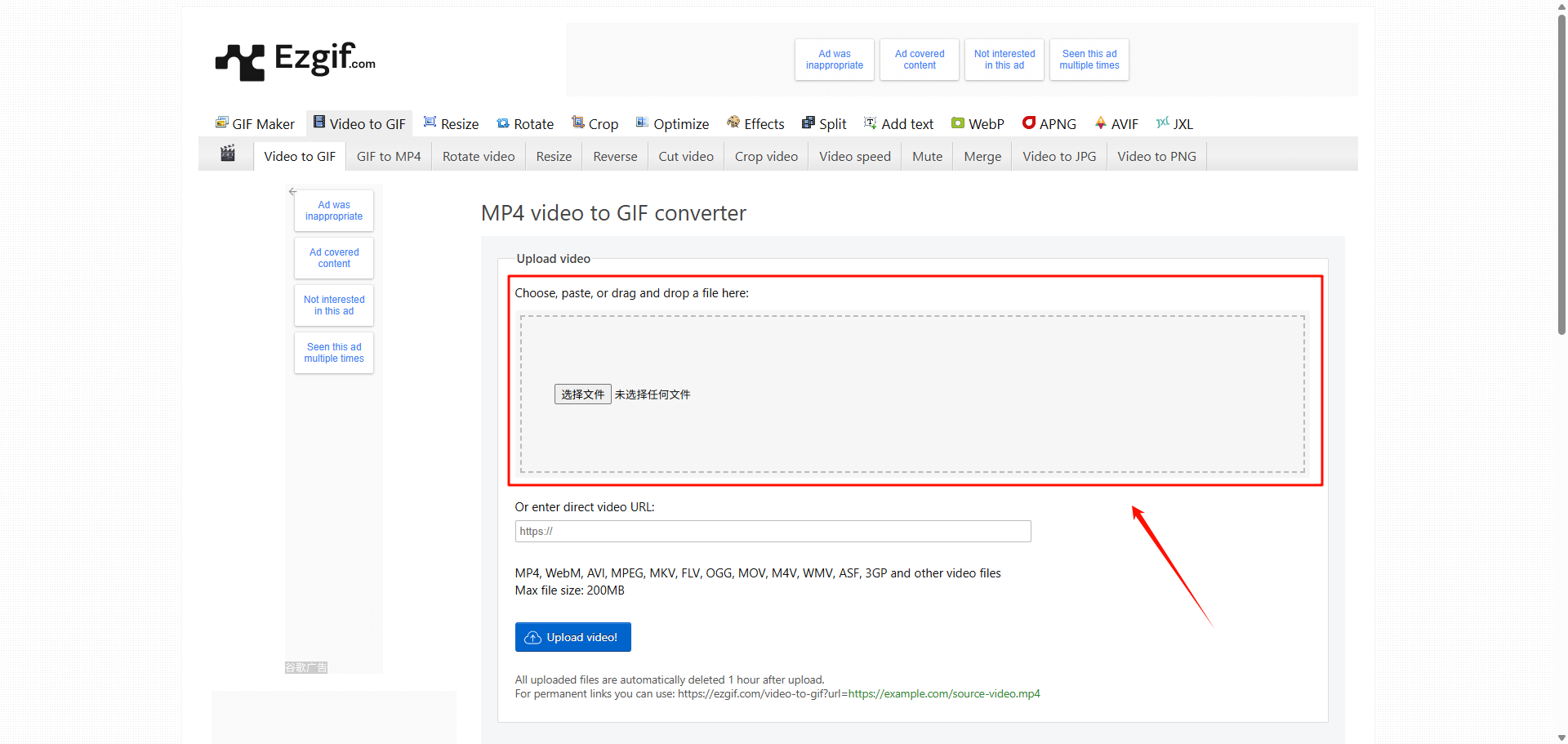The height and width of the screenshot is (744, 1568).
Task: Open the GIF Maker menu
Action: click(255, 123)
